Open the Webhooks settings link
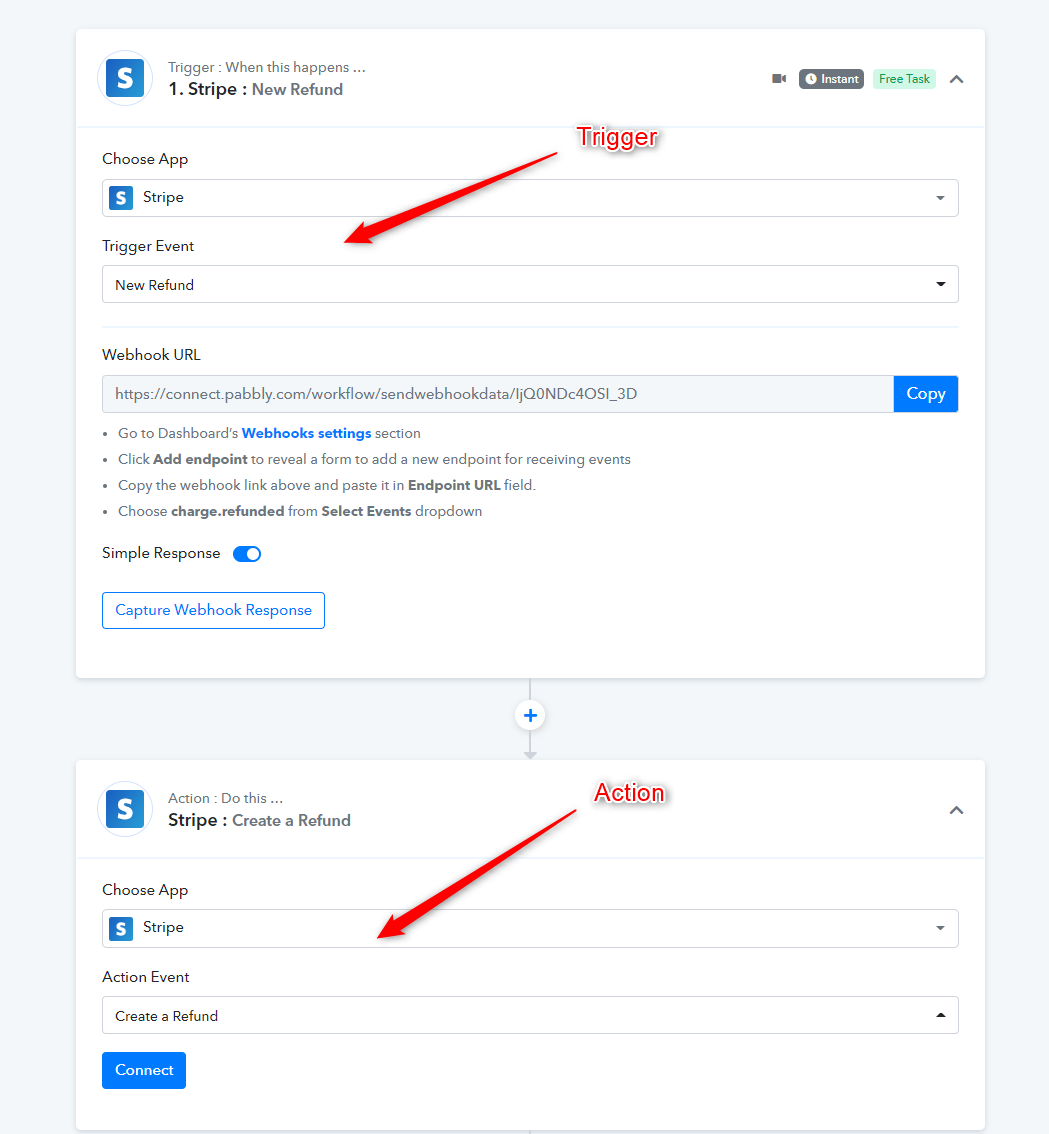Image resolution: width=1049 pixels, height=1134 pixels. tap(306, 433)
